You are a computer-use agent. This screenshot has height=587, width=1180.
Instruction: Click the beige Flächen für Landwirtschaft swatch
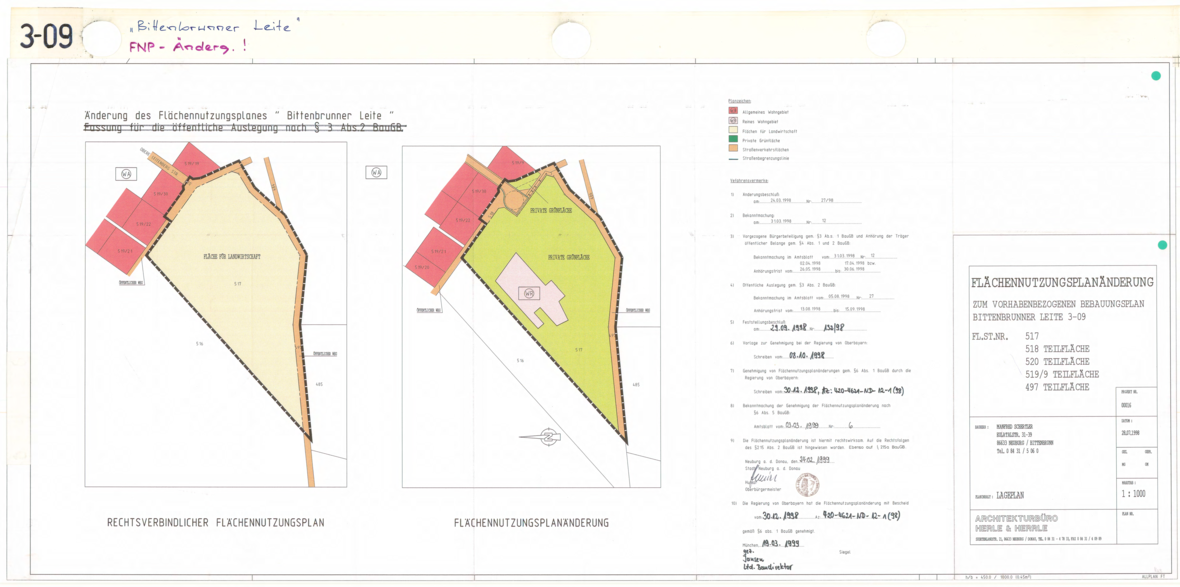[732, 130]
